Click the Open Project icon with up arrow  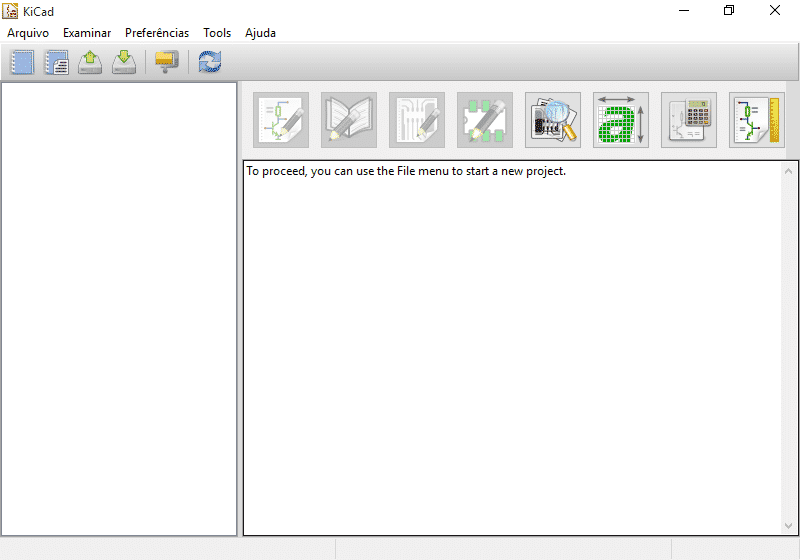pos(90,62)
